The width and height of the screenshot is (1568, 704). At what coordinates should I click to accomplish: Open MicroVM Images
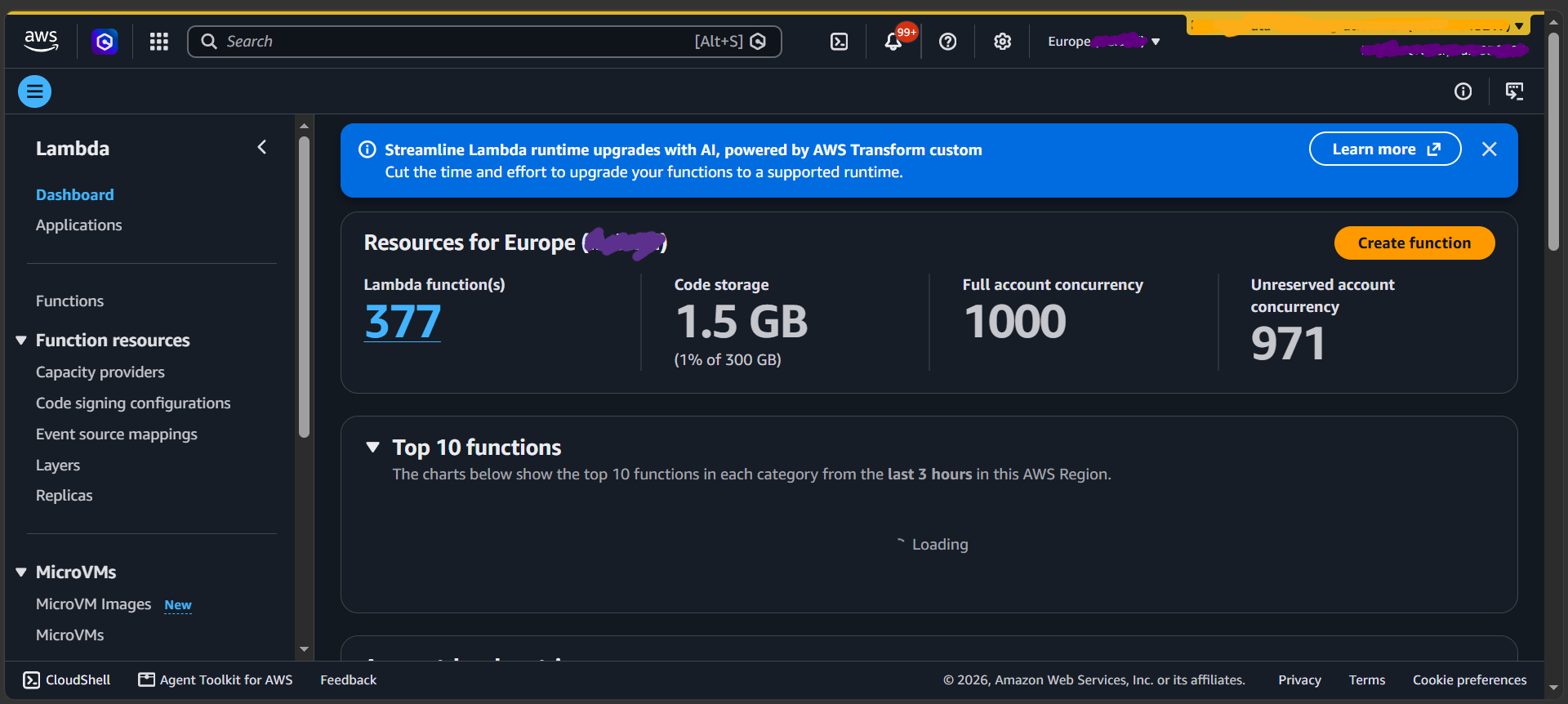(93, 604)
